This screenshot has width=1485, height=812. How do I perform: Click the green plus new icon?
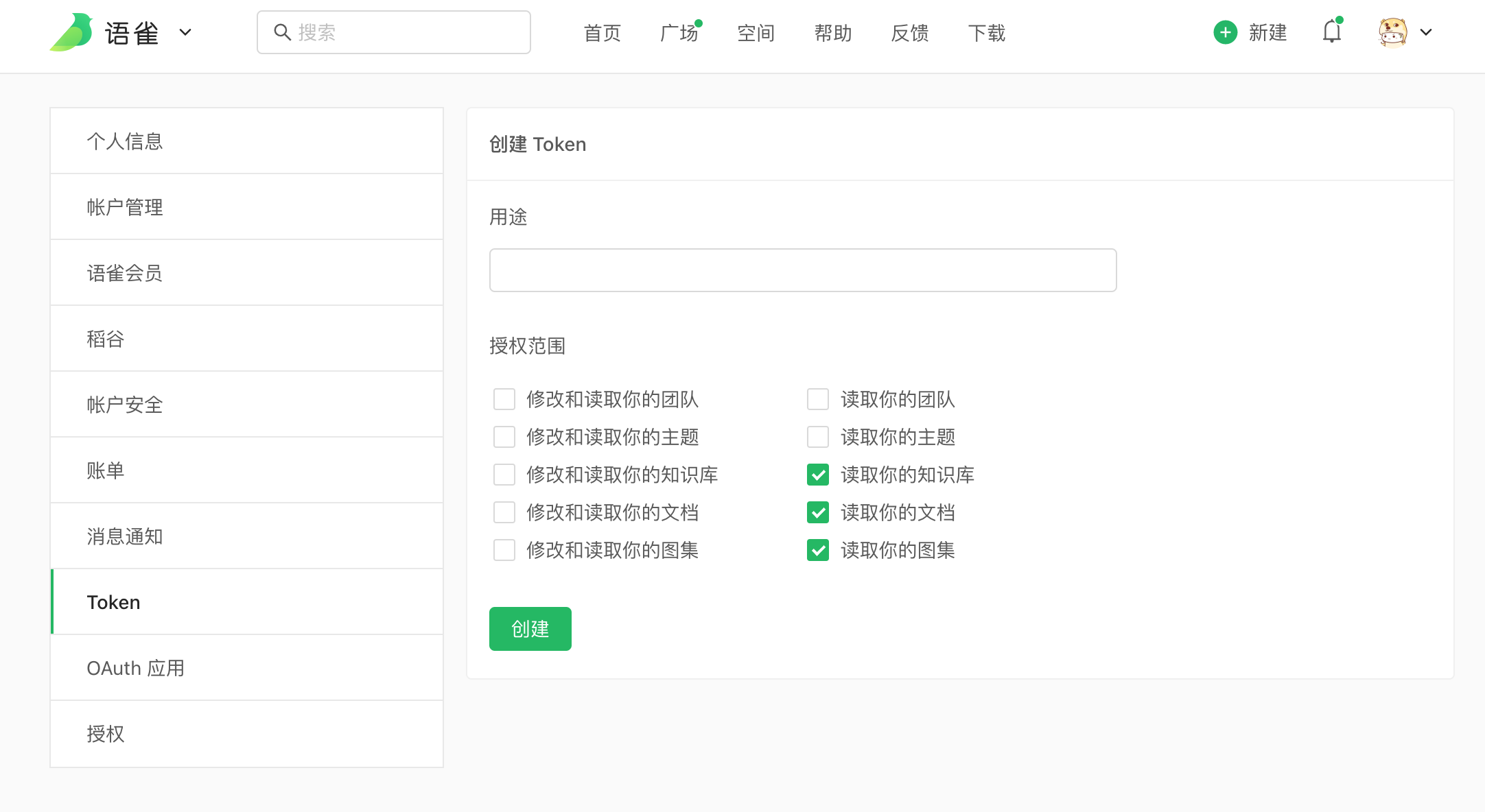[1225, 32]
